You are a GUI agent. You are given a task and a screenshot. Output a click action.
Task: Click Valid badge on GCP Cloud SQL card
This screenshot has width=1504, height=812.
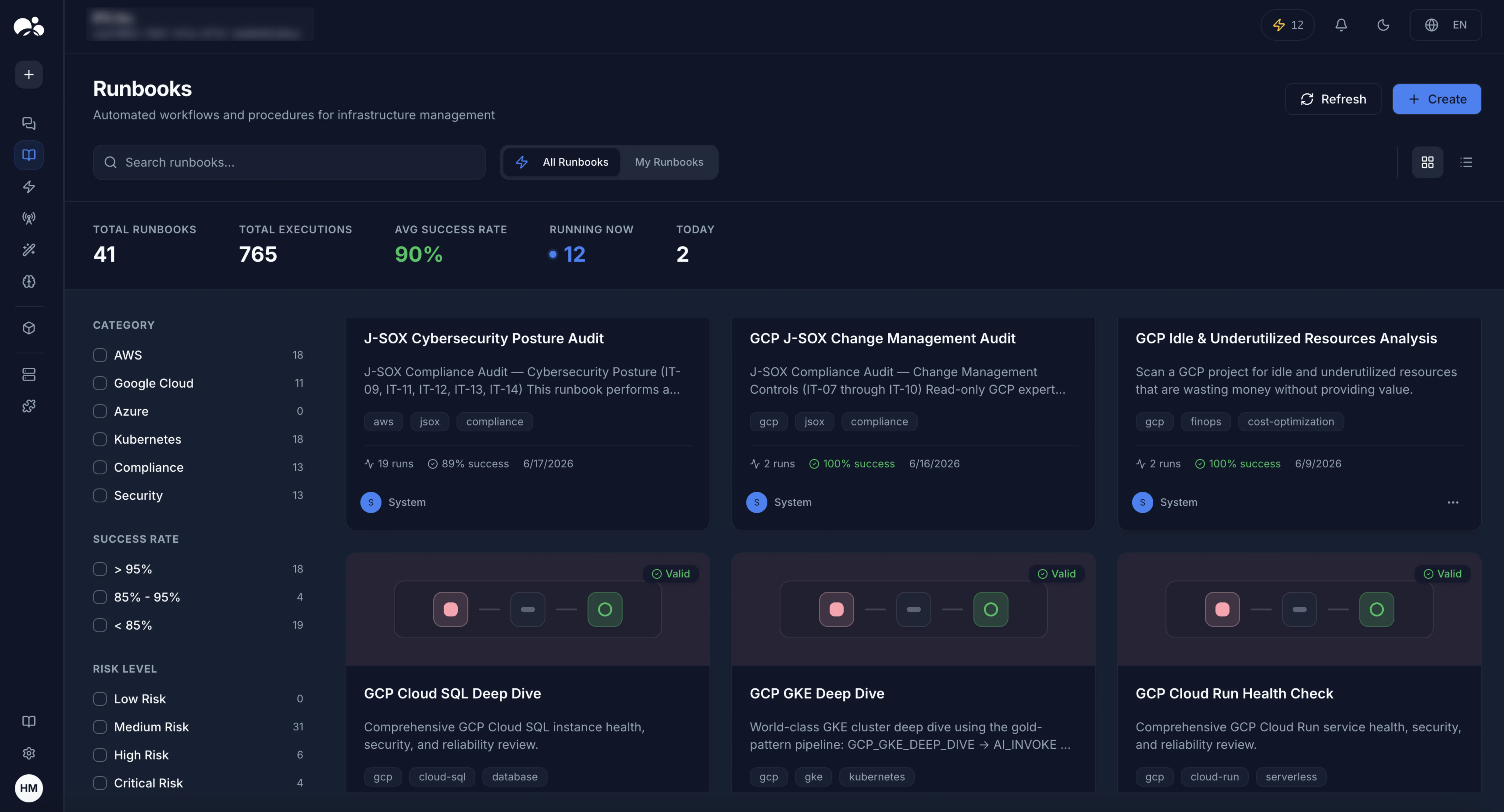click(x=671, y=574)
